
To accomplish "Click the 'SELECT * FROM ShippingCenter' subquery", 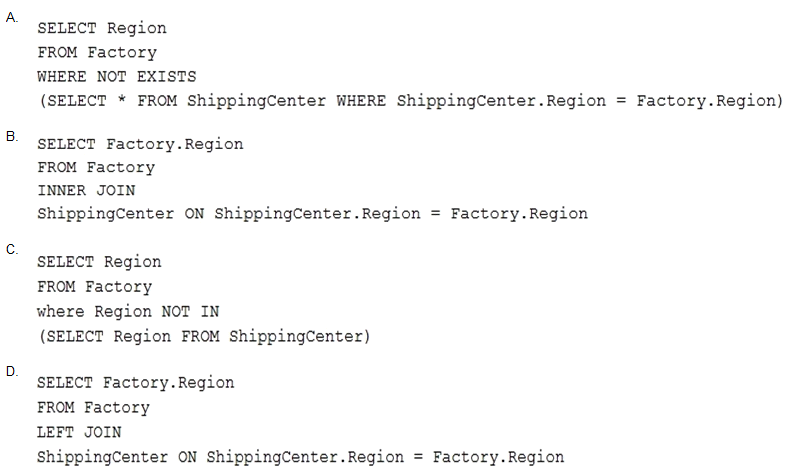I will (411, 100).
